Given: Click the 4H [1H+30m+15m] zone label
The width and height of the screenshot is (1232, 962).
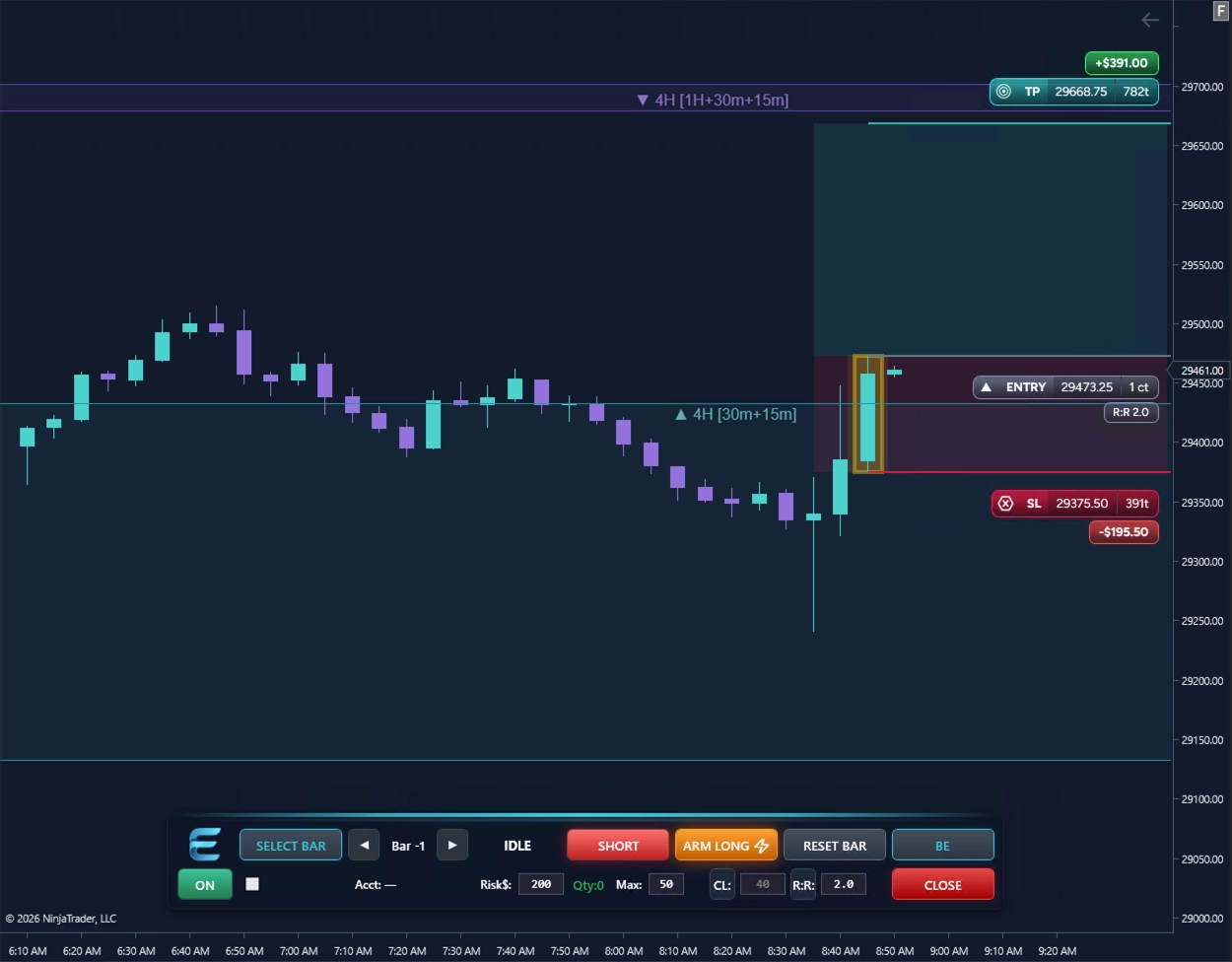Looking at the screenshot, I should (713, 100).
